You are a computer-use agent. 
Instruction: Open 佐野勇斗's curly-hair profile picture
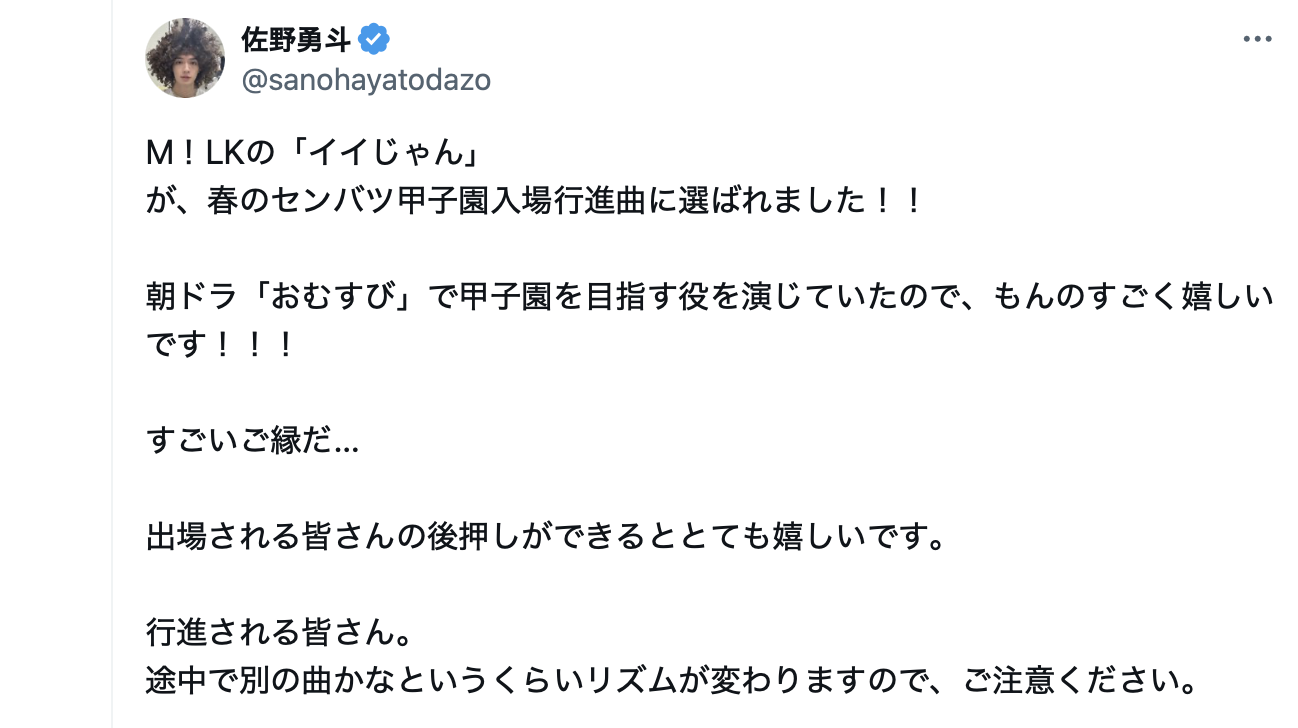pos(185,58)
